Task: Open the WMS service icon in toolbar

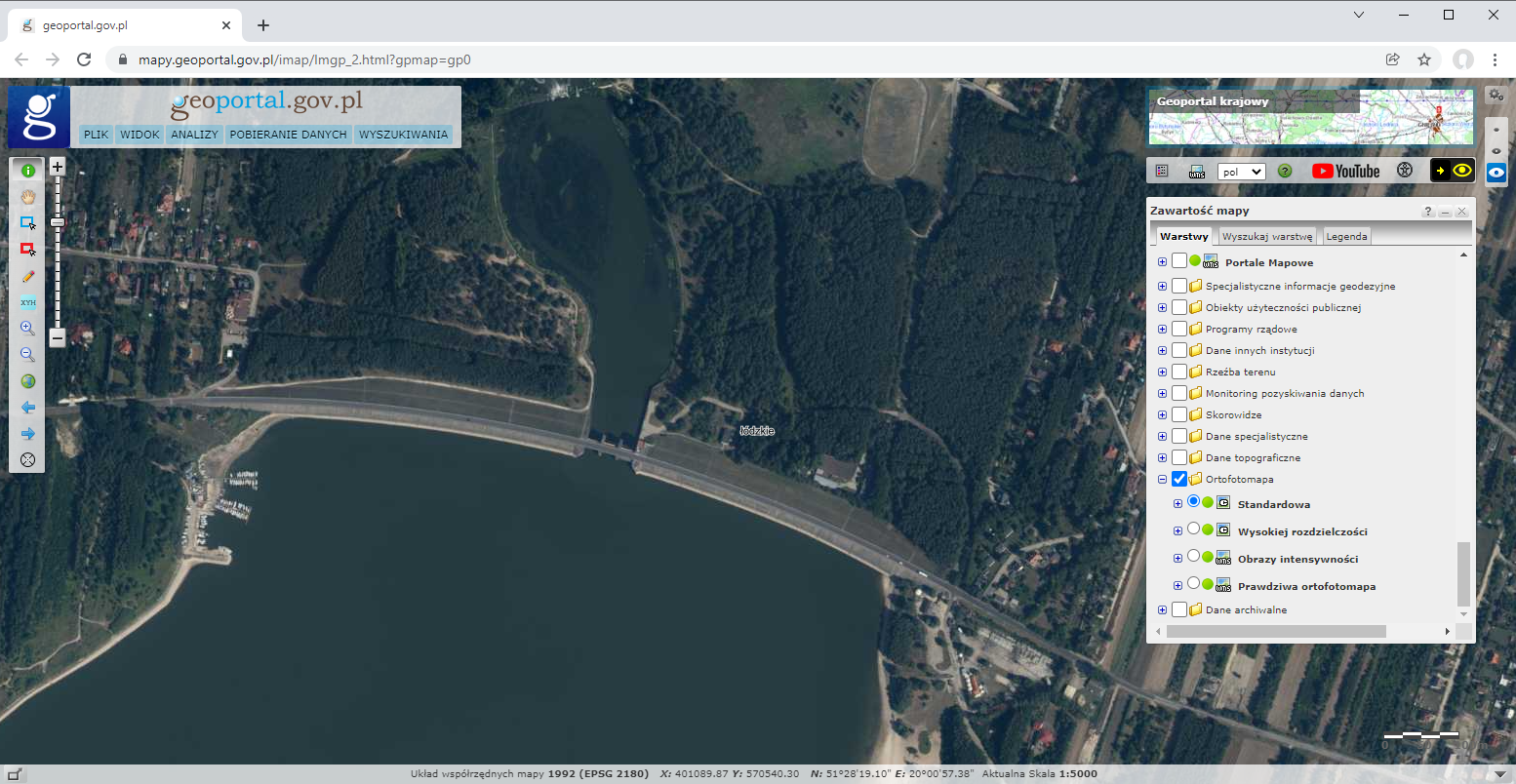Action: 1197,171
